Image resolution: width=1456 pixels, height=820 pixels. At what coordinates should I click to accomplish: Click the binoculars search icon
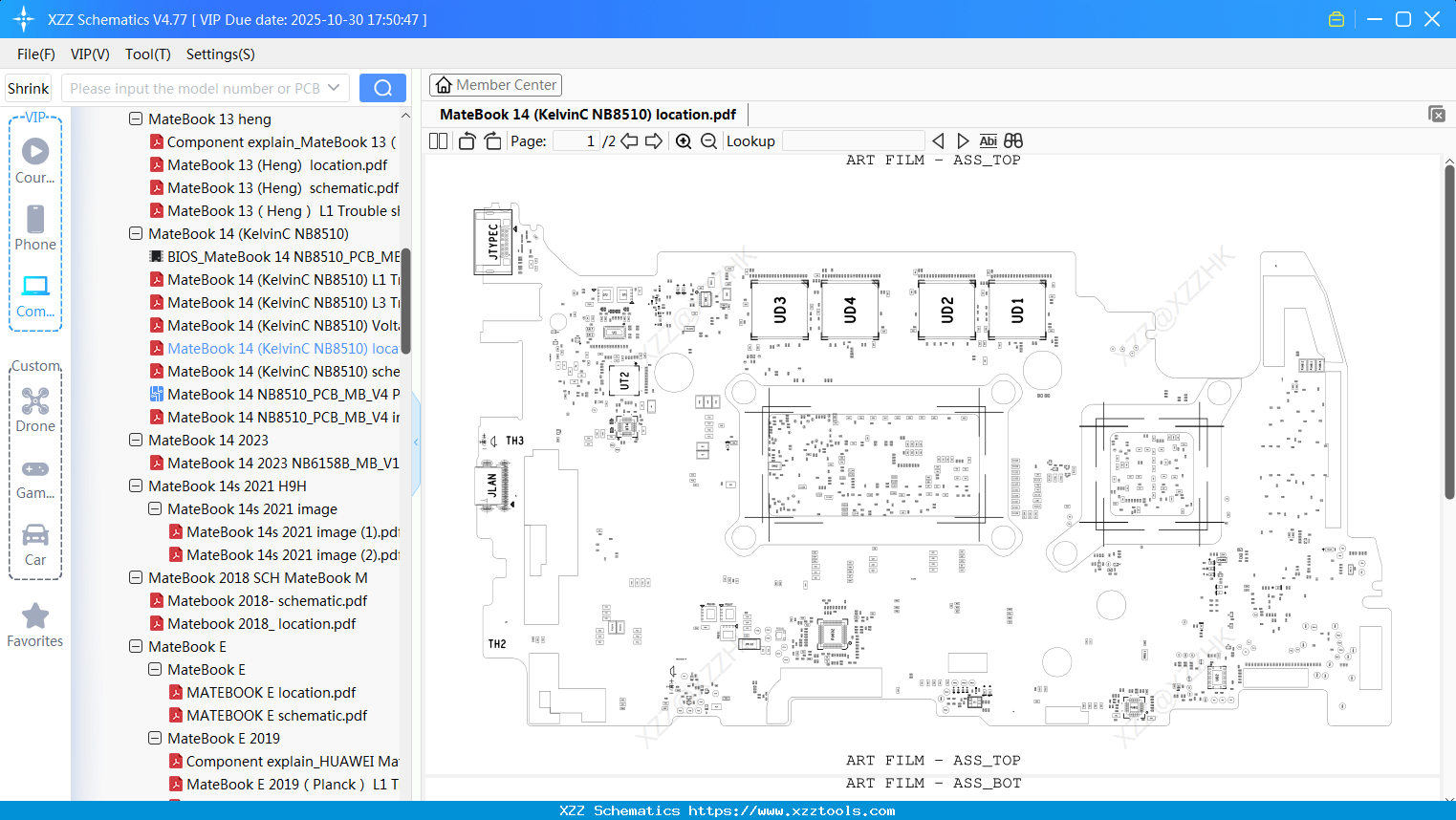pyautogui.click(x=1013, y=140)
